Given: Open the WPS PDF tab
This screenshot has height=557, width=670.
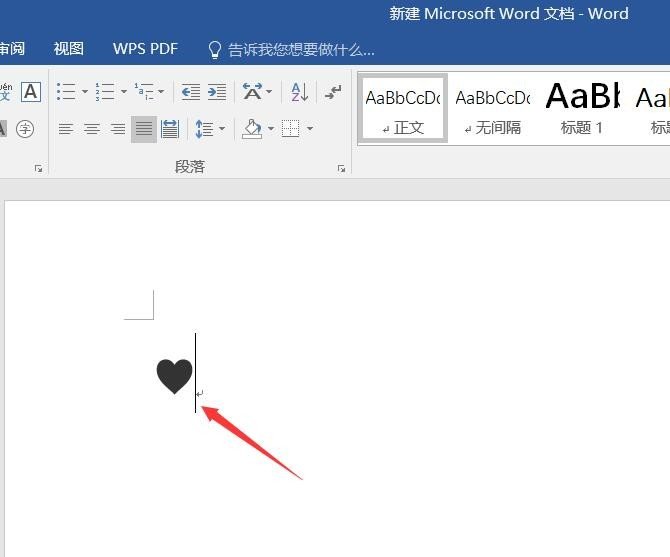Looking at the screenshot, I should (145, 49).
